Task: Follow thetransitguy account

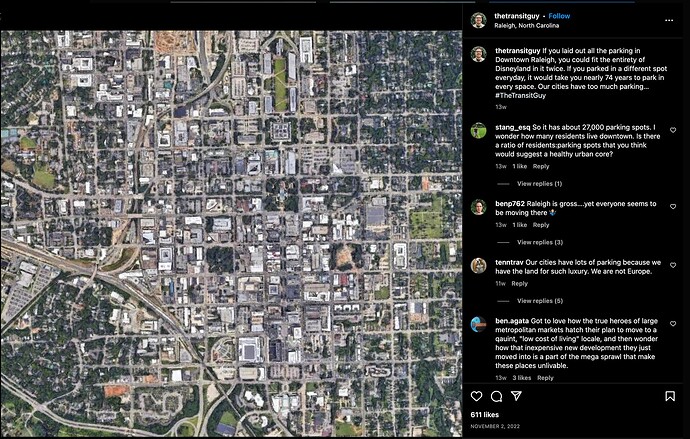Action: [559, 16]
